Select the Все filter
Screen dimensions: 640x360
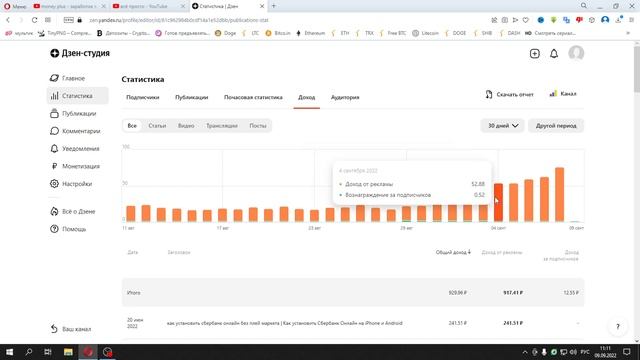pyautogui.click(x=132, y=126)
